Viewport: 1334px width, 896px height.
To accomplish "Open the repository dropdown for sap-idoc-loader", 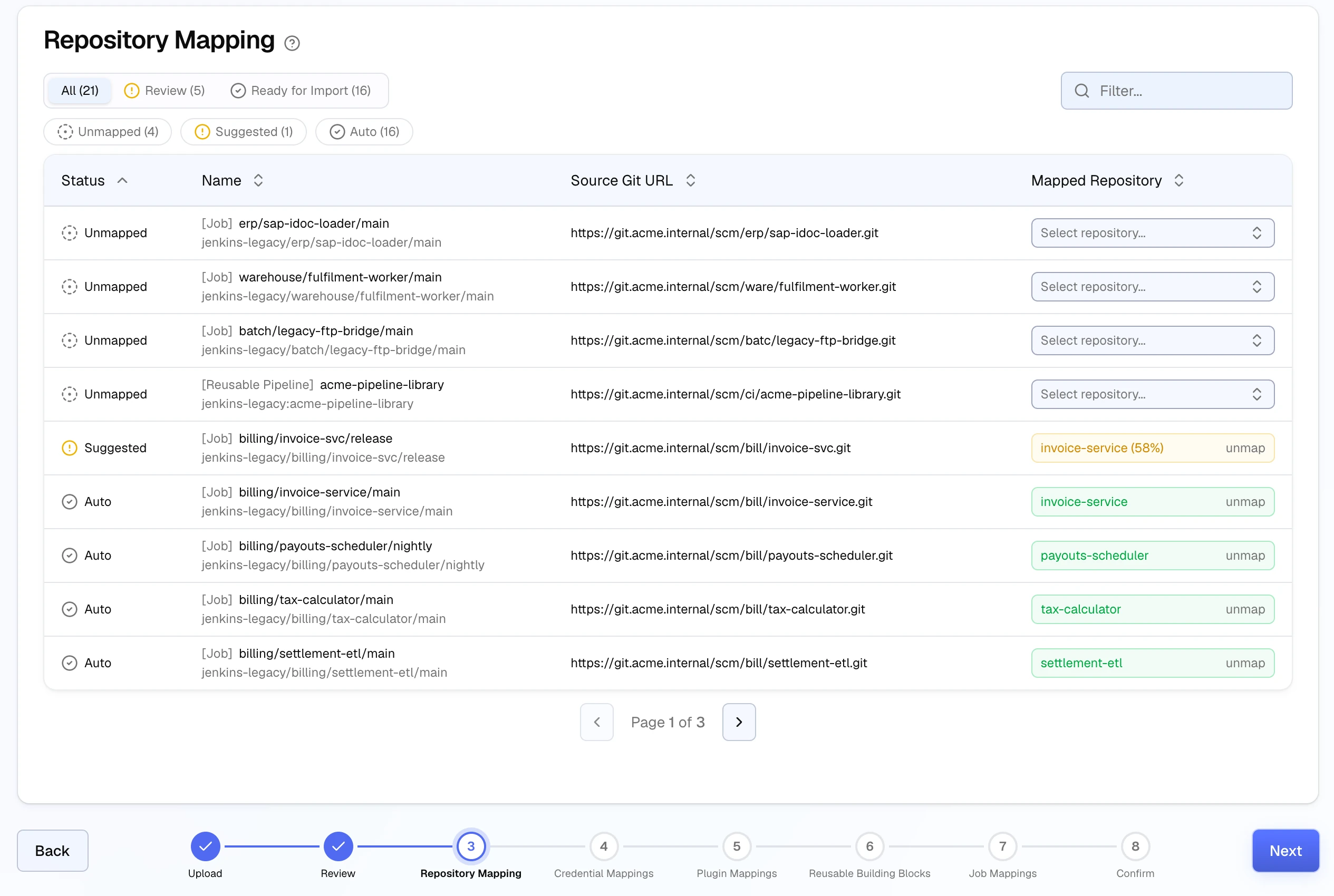I will click(1152, 233).
